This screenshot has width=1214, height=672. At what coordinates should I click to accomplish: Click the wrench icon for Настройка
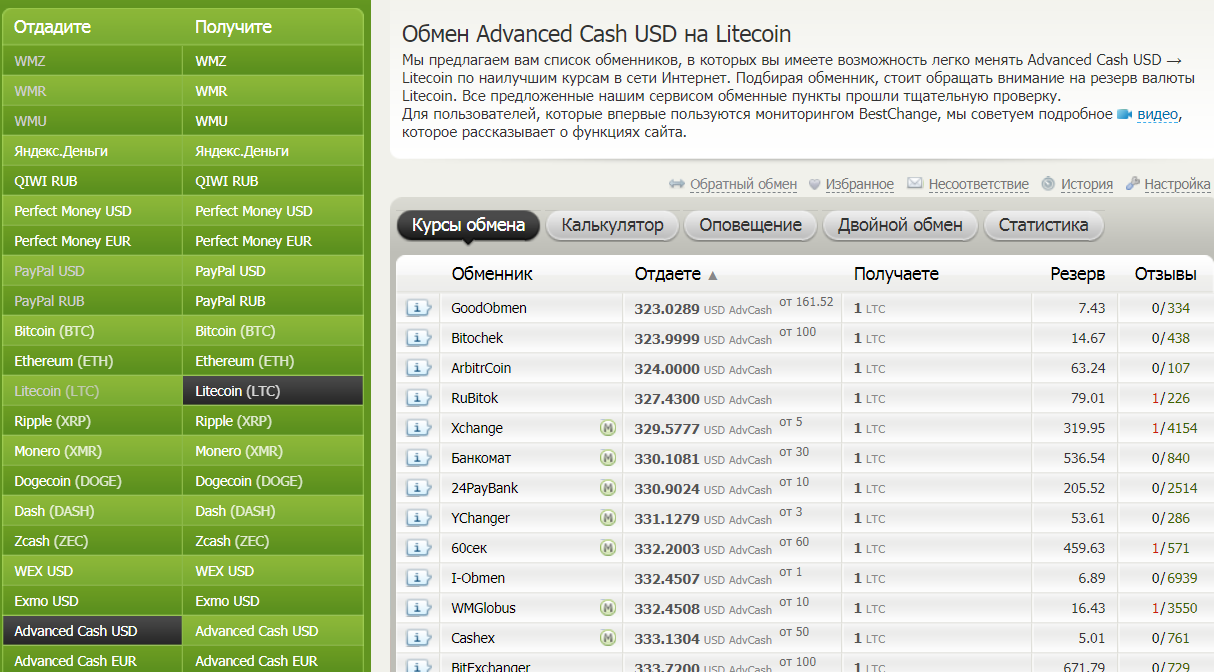[1133, 184]
